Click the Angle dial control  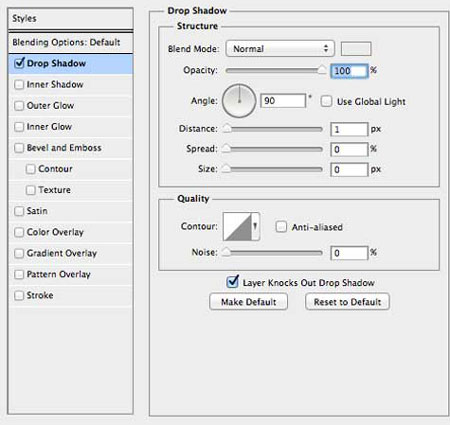point(239,101)
